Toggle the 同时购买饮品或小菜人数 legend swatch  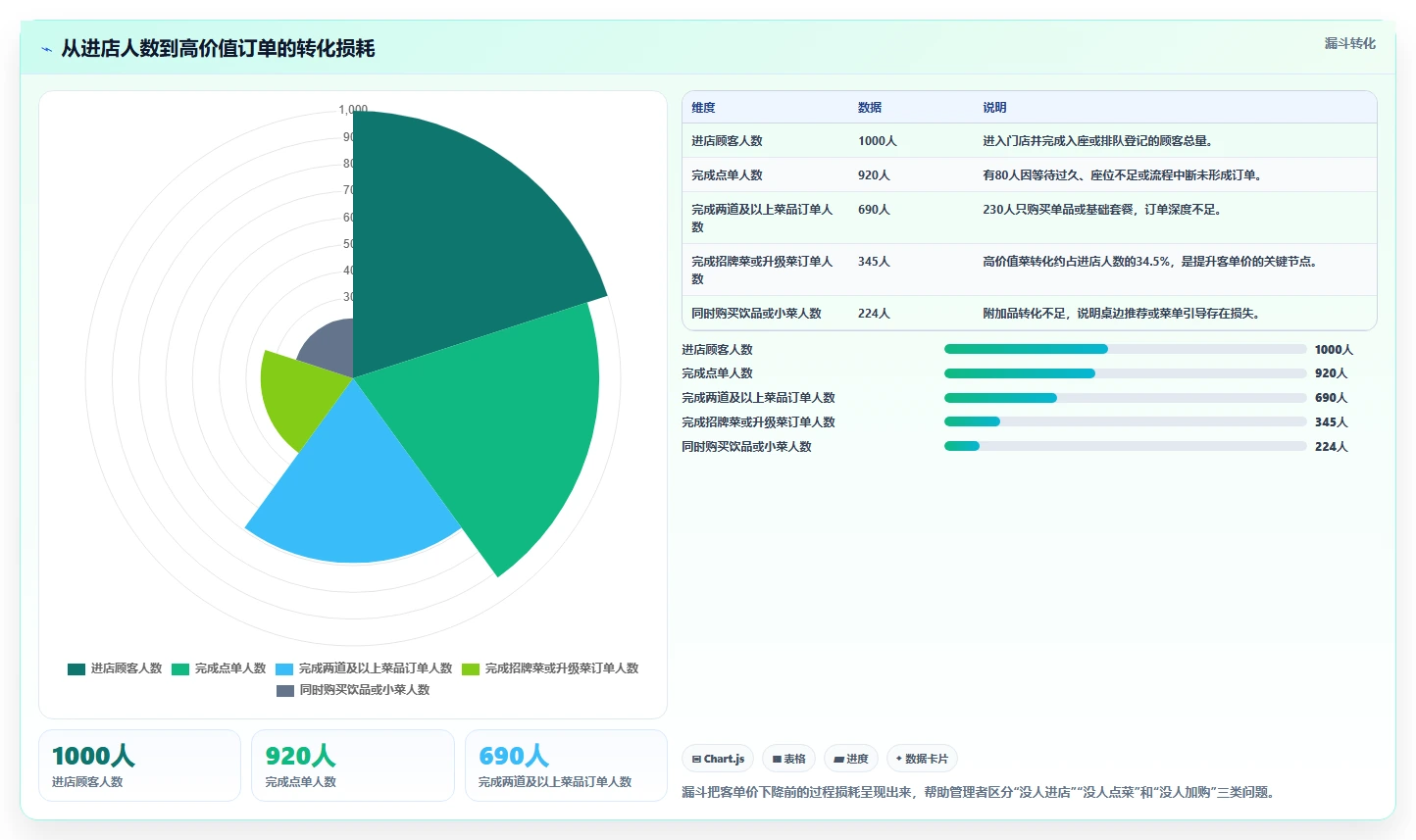point(285,690)
